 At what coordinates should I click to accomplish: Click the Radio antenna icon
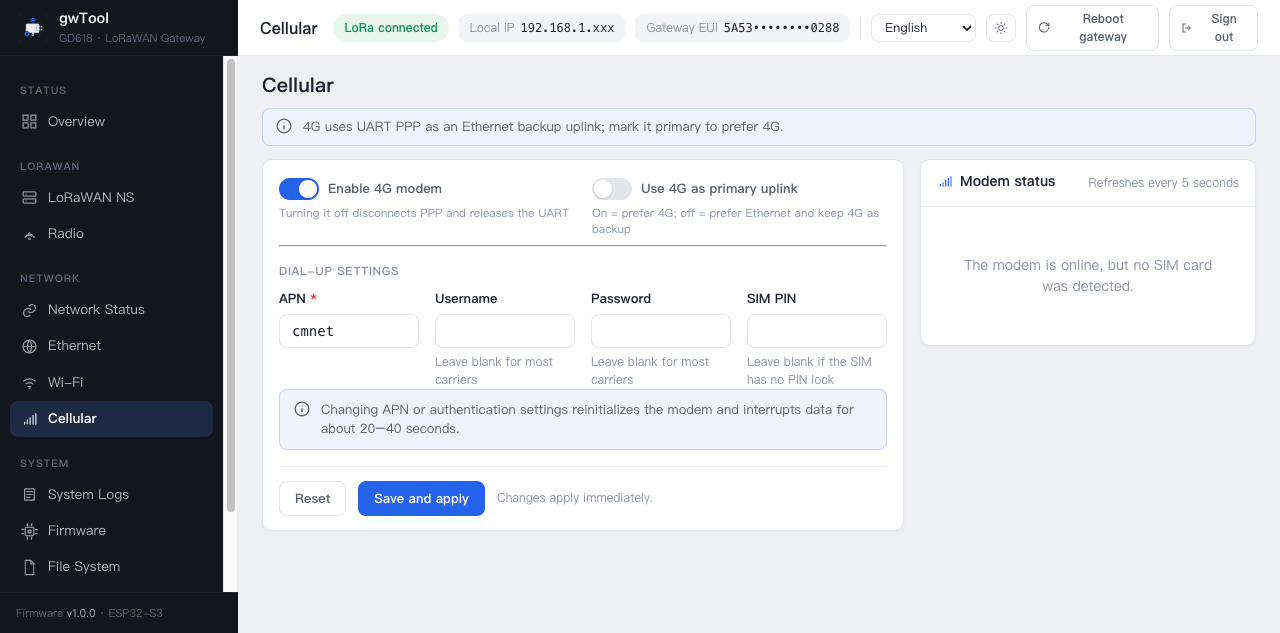(29, 233)
